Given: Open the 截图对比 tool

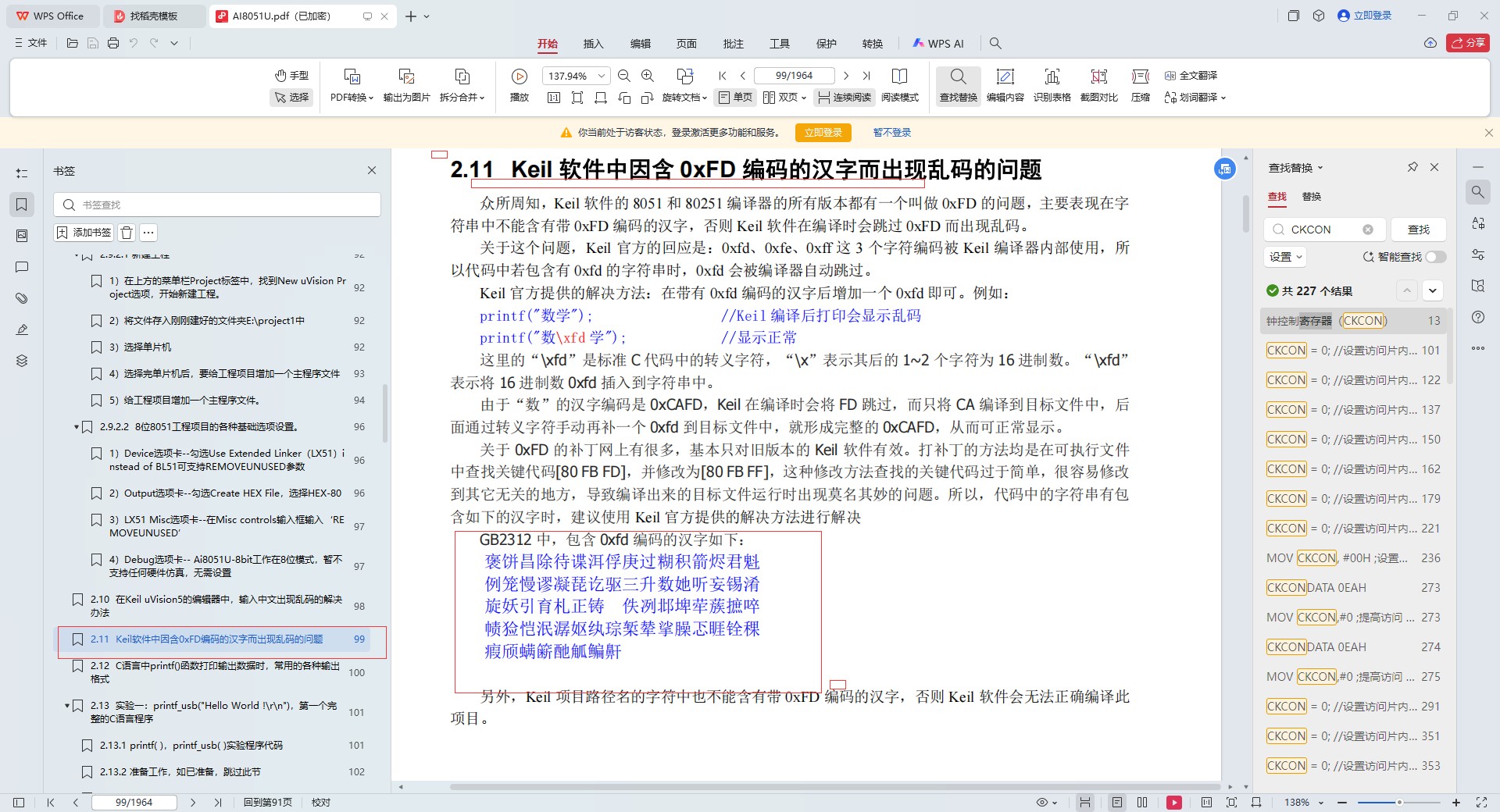Looking at the screenshot, I should click(1098, 84).
